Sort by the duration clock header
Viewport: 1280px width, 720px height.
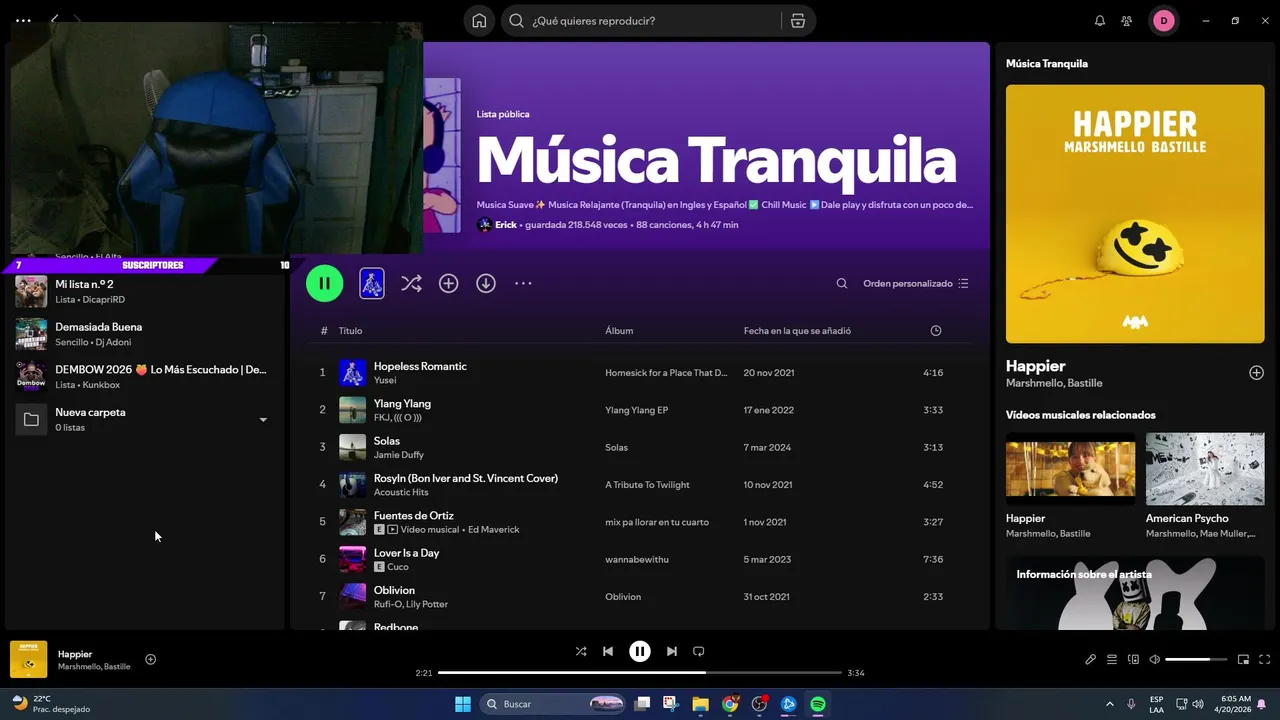pos(936,331)
